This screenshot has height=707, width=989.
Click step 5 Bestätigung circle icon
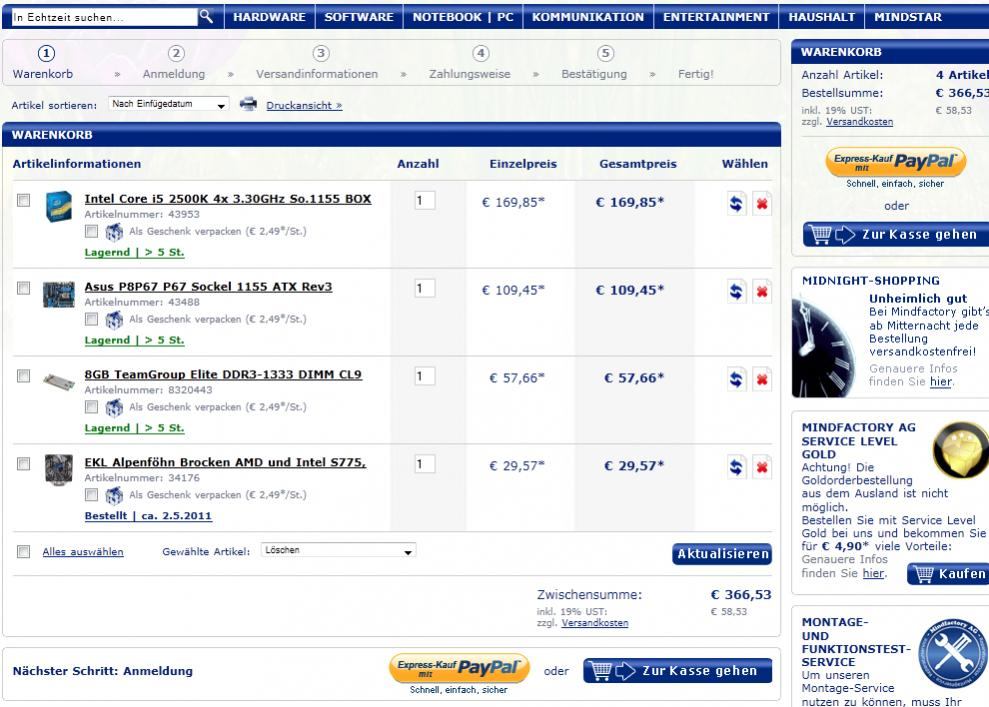click(x=606, y=54)
